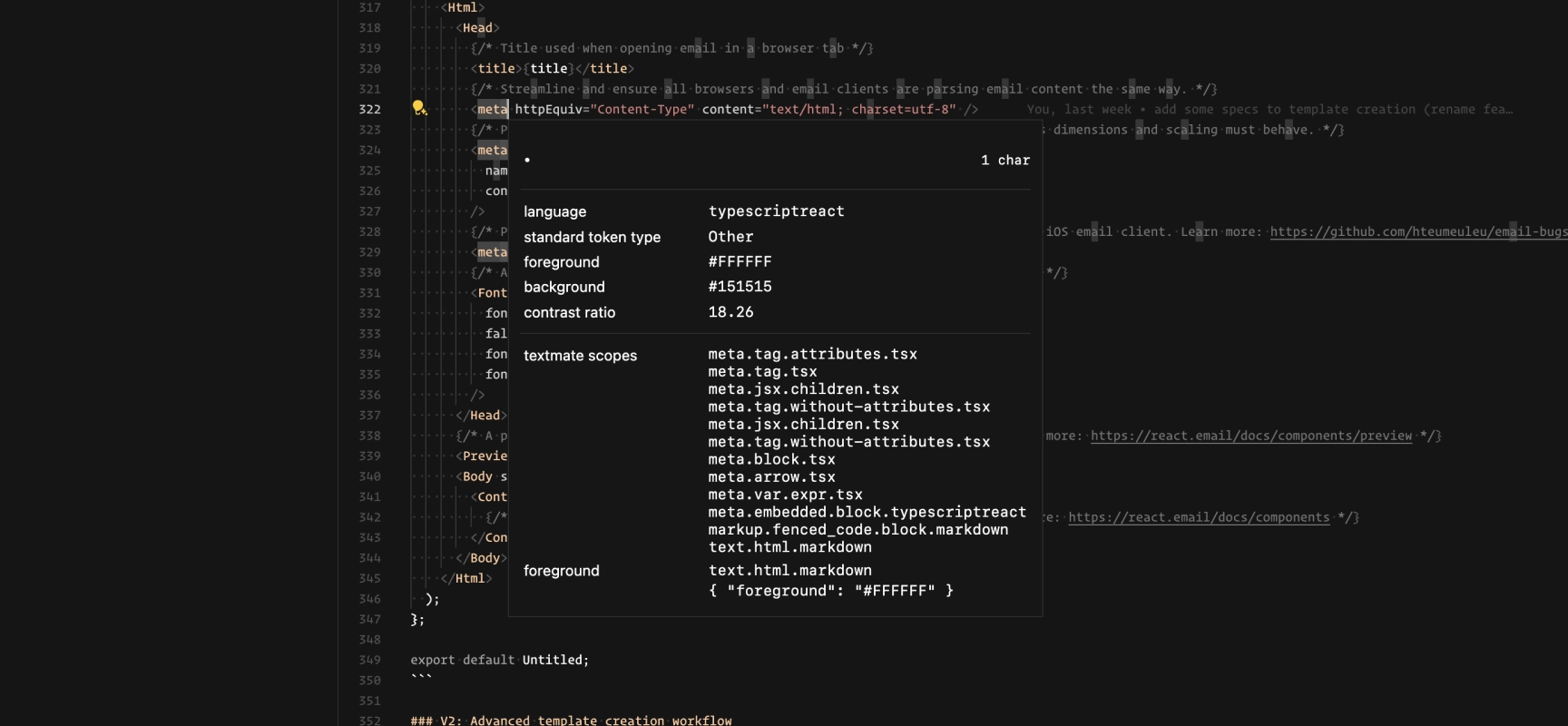Click the 'meta.tag.attributes.tsx' scope
Screen dimensions: 1568x726
pyautogui.click(x=812, y=354)
